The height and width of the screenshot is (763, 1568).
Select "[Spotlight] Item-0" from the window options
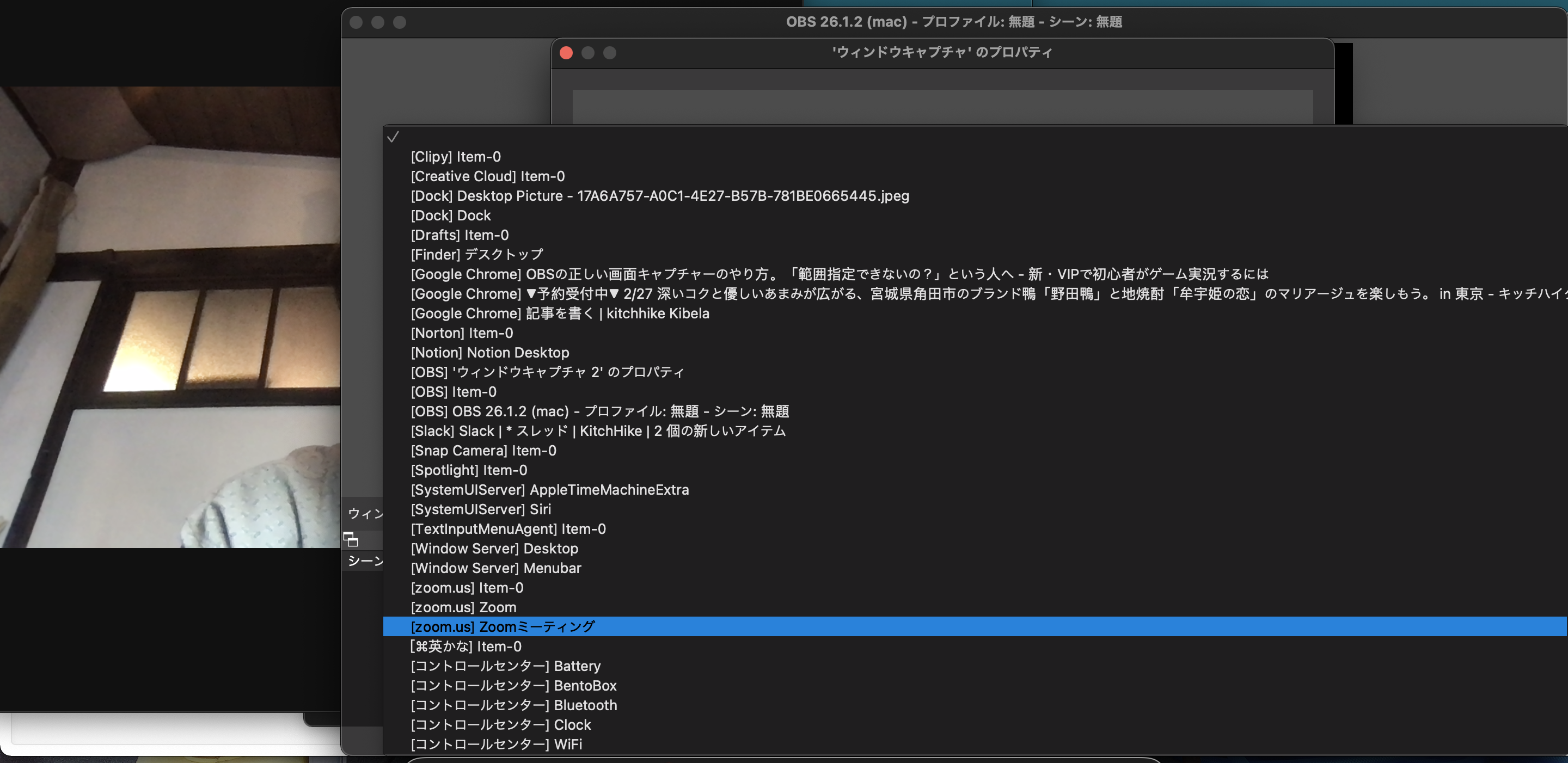[469, 470]
